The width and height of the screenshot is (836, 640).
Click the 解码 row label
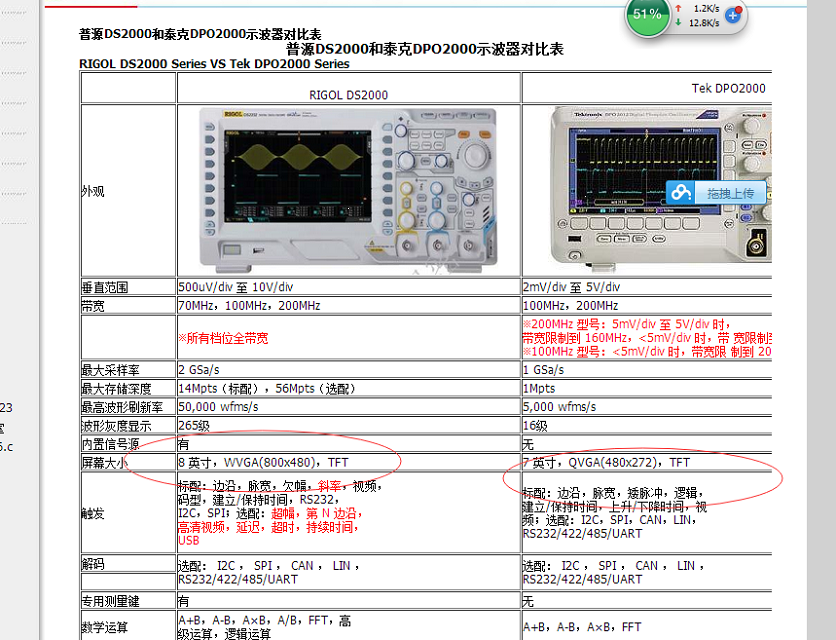click(x=93, y=564)
